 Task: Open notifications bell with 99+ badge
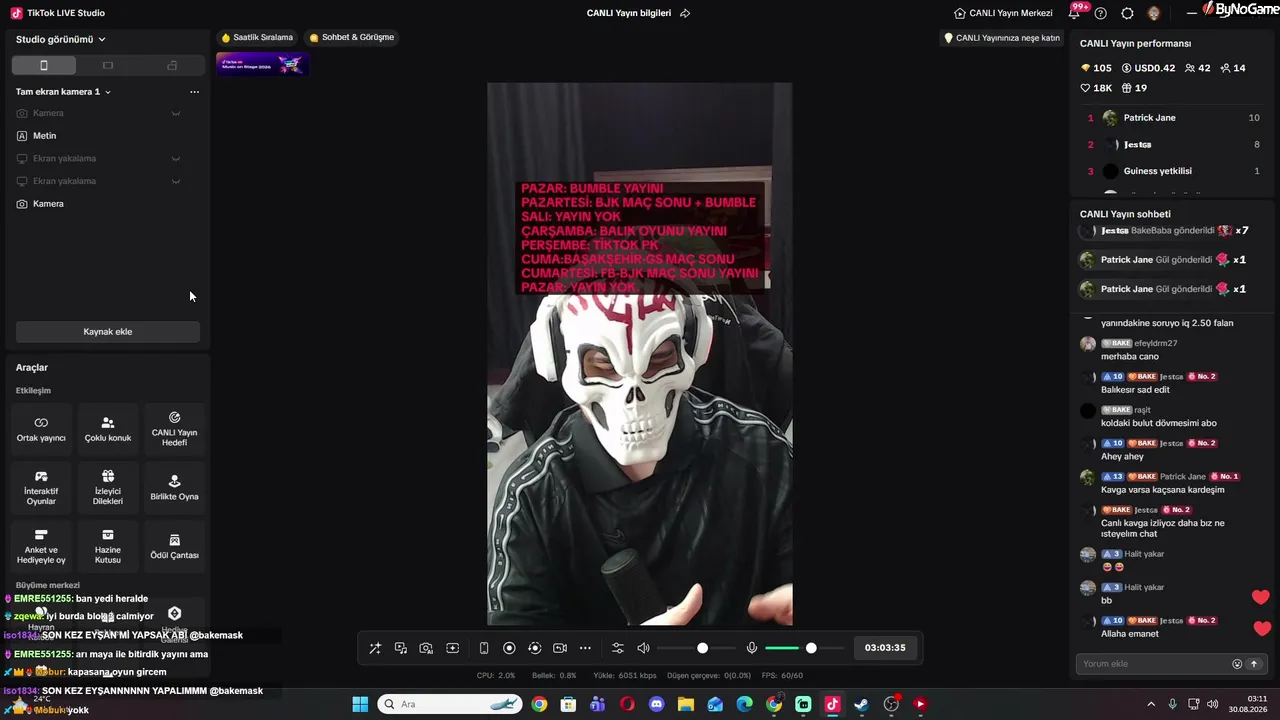pyautogui.click(x=1075, y=13)
